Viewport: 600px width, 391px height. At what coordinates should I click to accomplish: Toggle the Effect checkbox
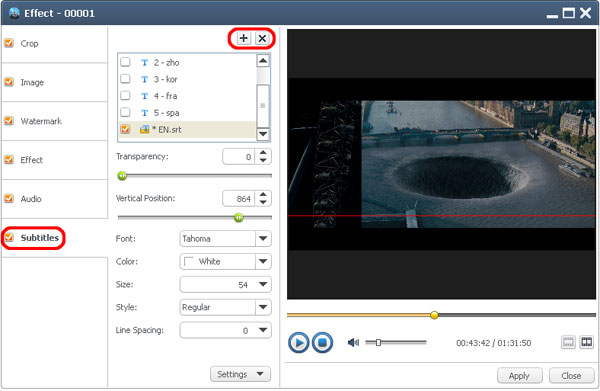(9, 160)
